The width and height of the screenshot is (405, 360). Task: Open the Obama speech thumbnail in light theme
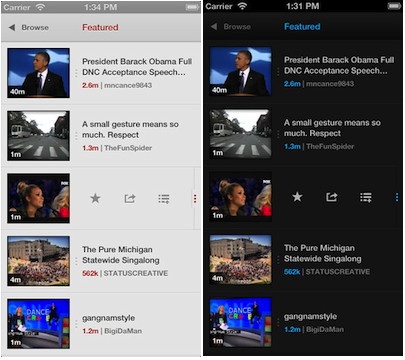point(39,73)
